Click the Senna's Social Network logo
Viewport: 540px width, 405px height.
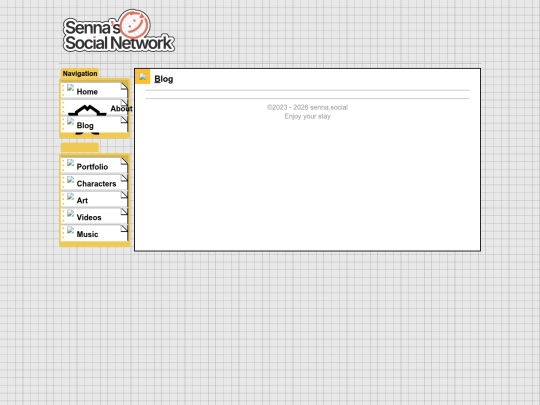coord(119,31)
